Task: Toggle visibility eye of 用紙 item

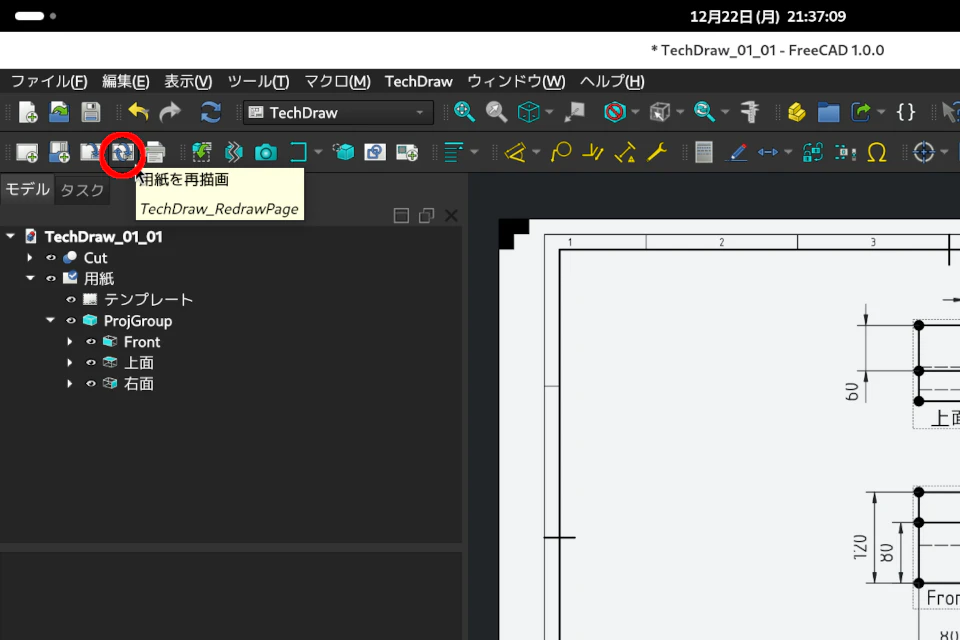Action: [51, 279]
